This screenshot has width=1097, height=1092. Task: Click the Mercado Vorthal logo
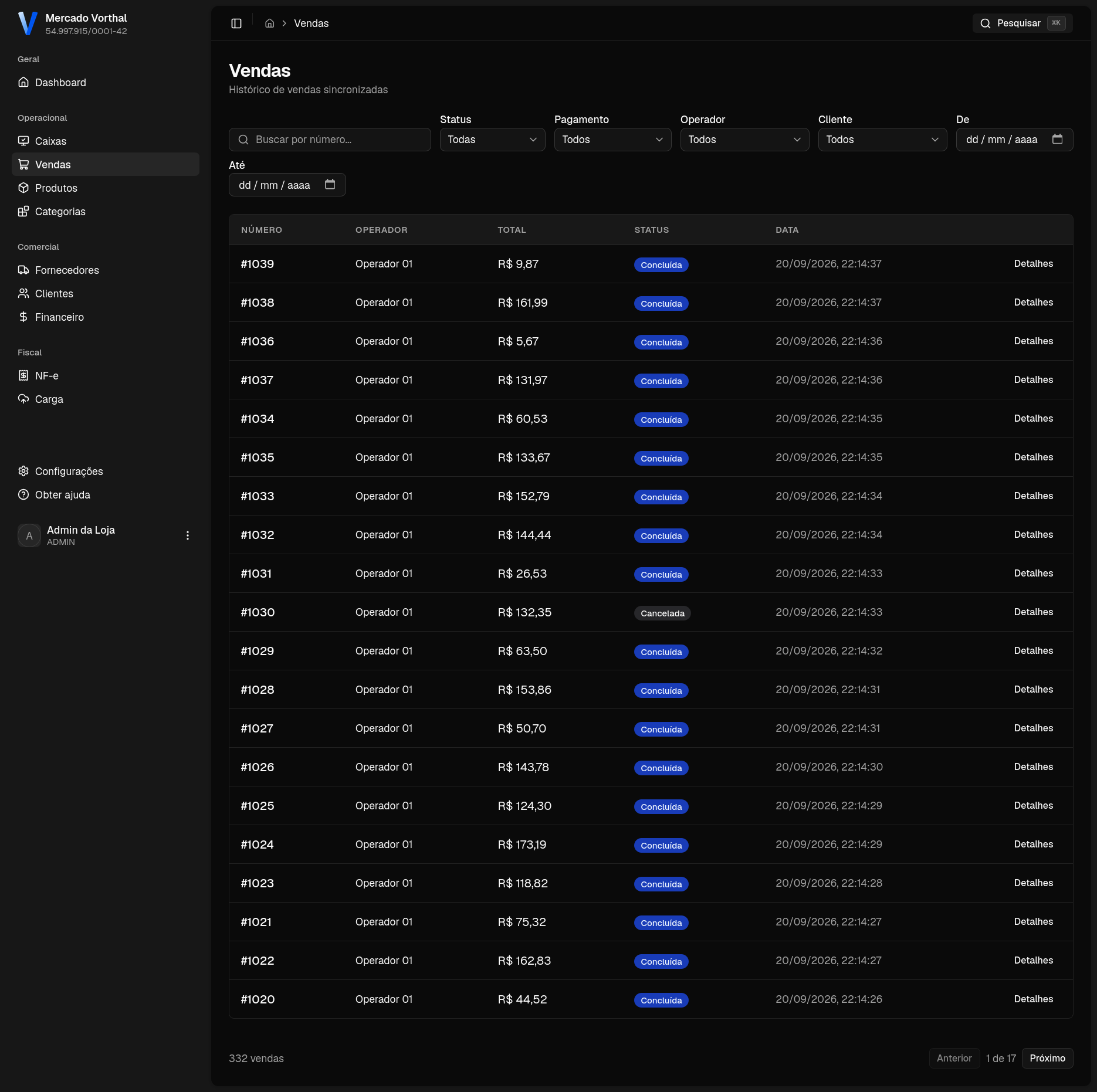click(28, 23)
